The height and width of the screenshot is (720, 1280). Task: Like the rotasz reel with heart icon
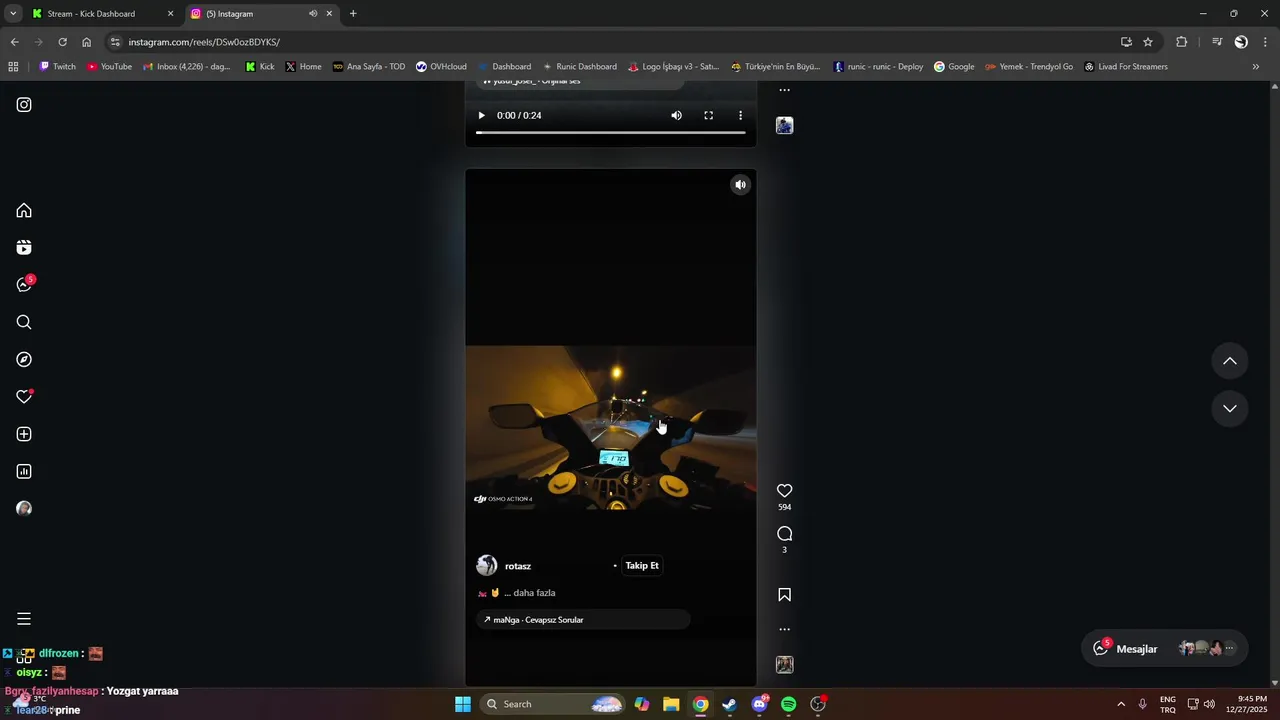[x=785, y=491]
